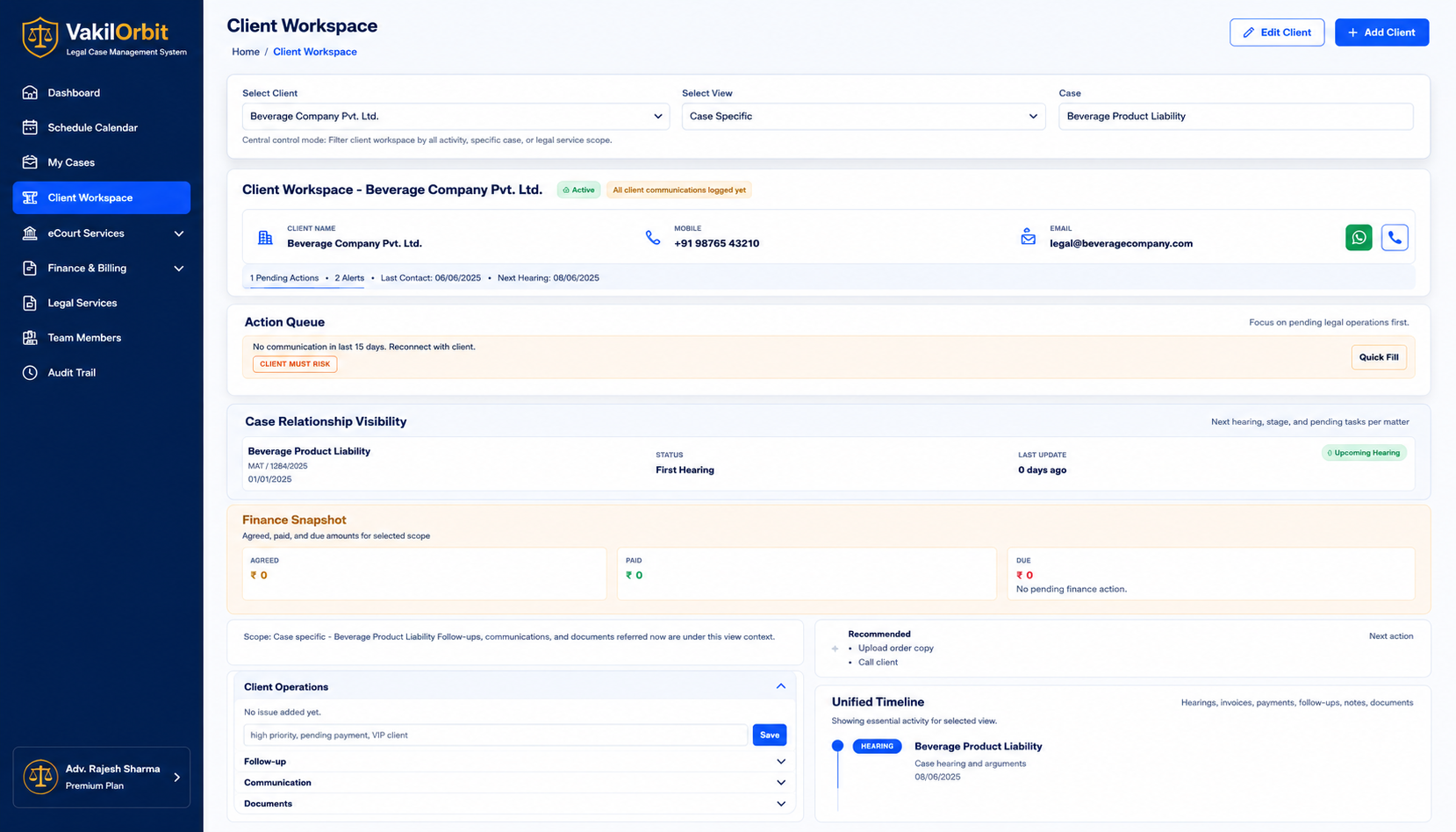The width and height of the screenshot is (1456, 832).
Task: Click the Schedule Calendar icon in sidebar
Action: (30, 127)
